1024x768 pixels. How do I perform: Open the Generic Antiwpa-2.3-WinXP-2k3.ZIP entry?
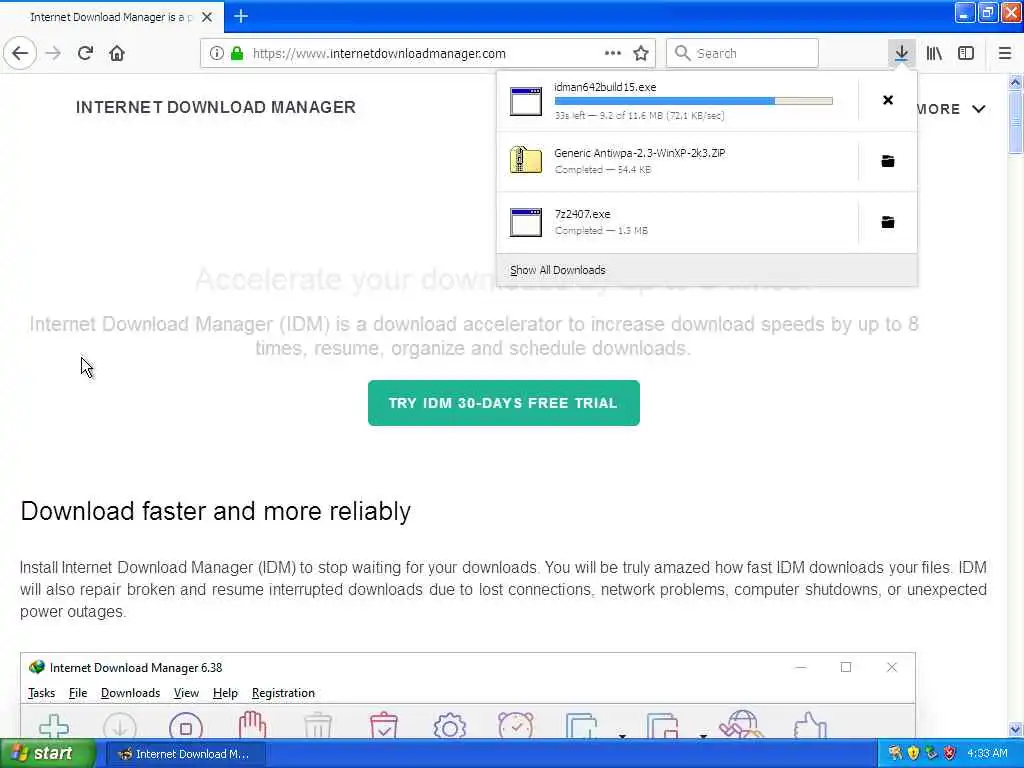pos(677,161)
